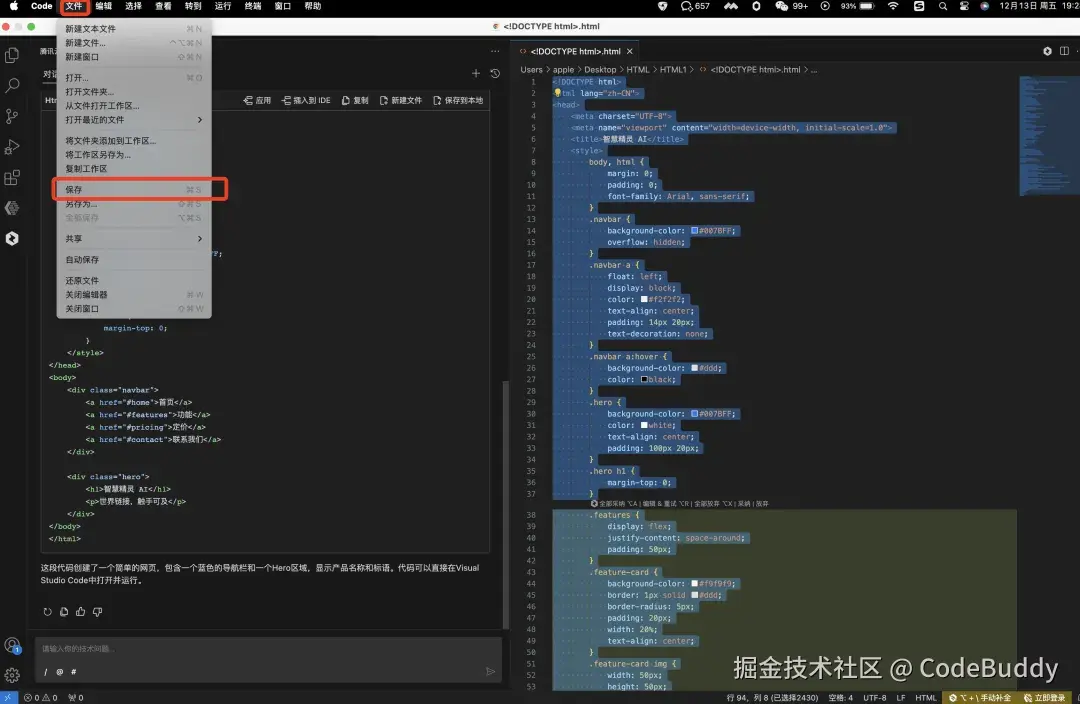Open the 编辑 menu in the menu bar

[x=103, y=6]
